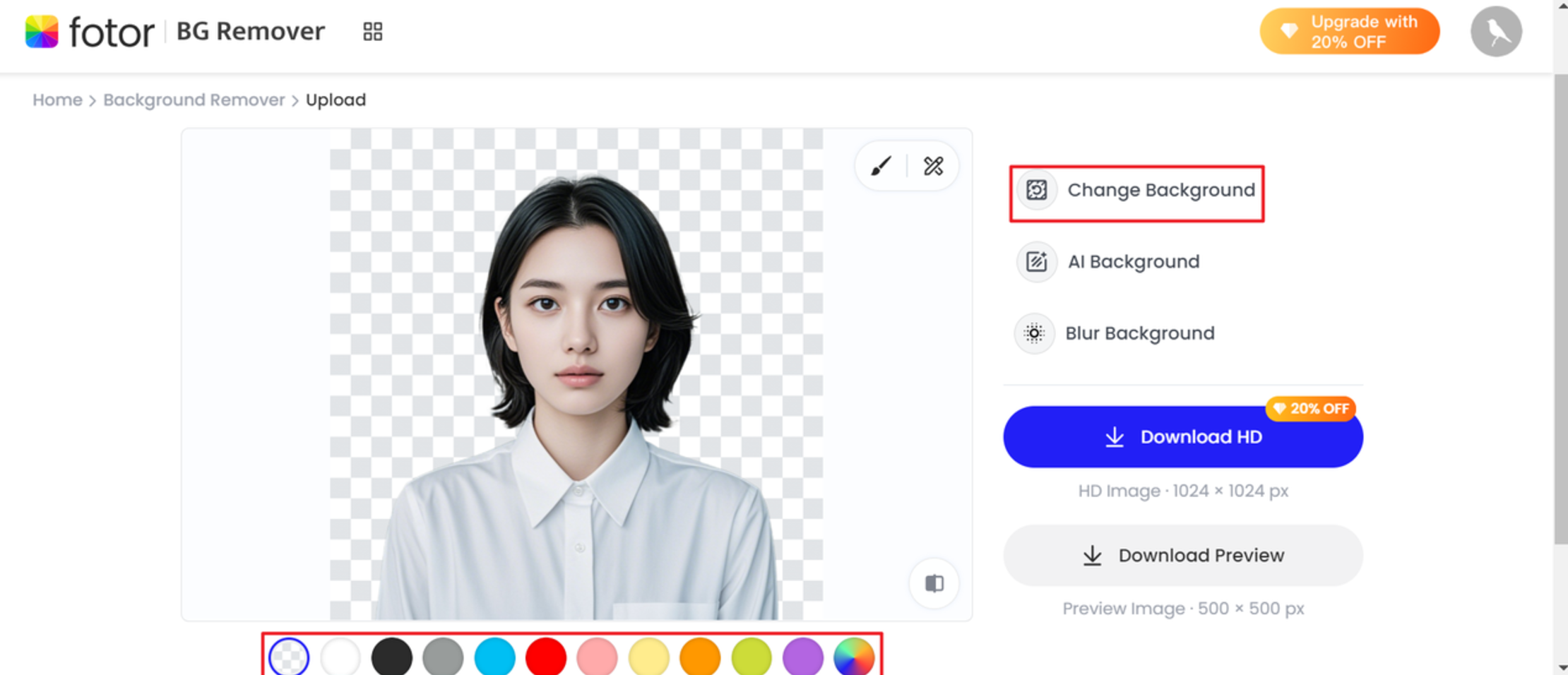
Task: Click the Blur Background icon
Action: pyautogui.click(x=1034, y=333)
